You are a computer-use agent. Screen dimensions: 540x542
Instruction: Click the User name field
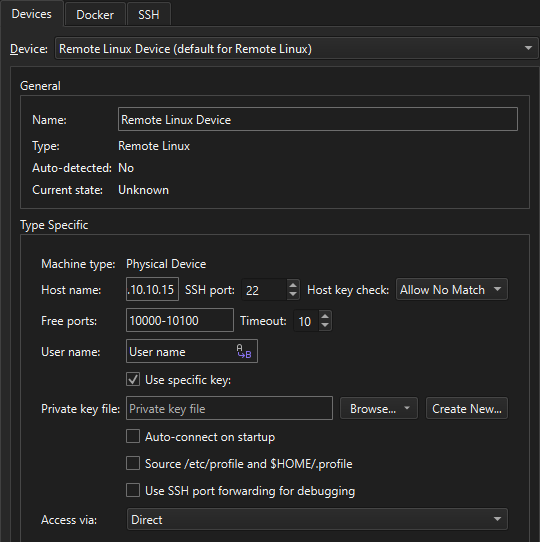[192, 351]
